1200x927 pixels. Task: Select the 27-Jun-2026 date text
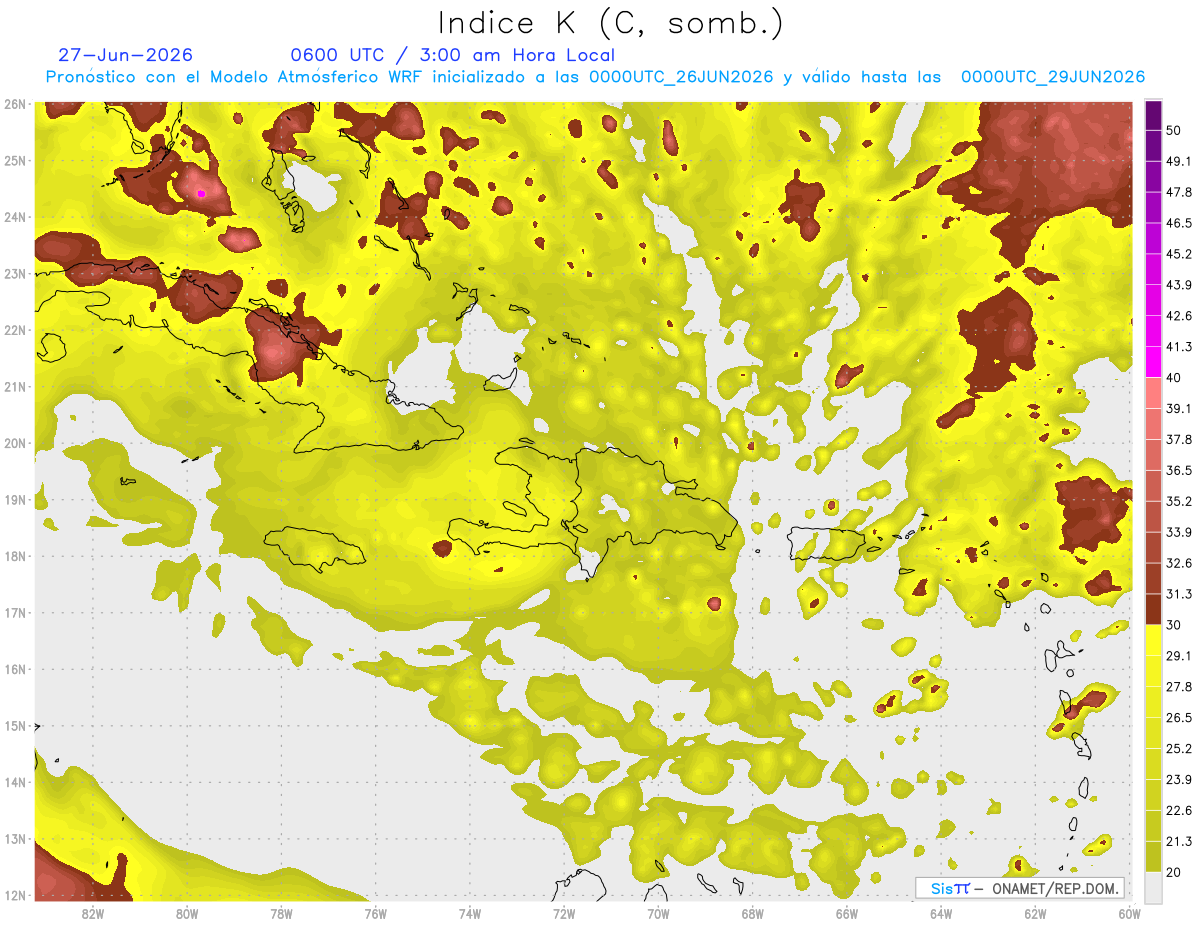coord(125,55)
